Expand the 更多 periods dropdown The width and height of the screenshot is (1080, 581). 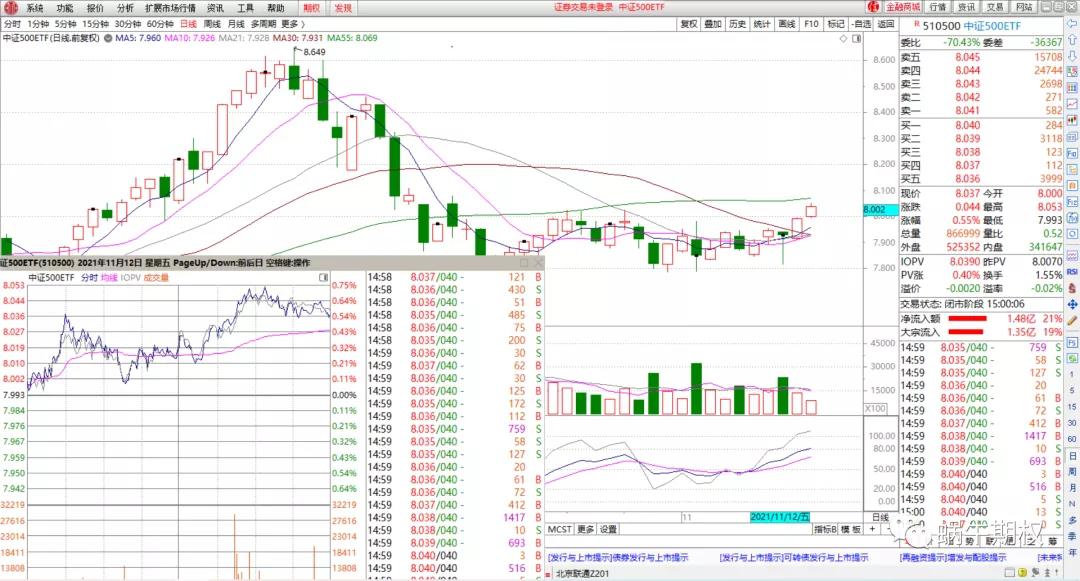tap(291, 23)
